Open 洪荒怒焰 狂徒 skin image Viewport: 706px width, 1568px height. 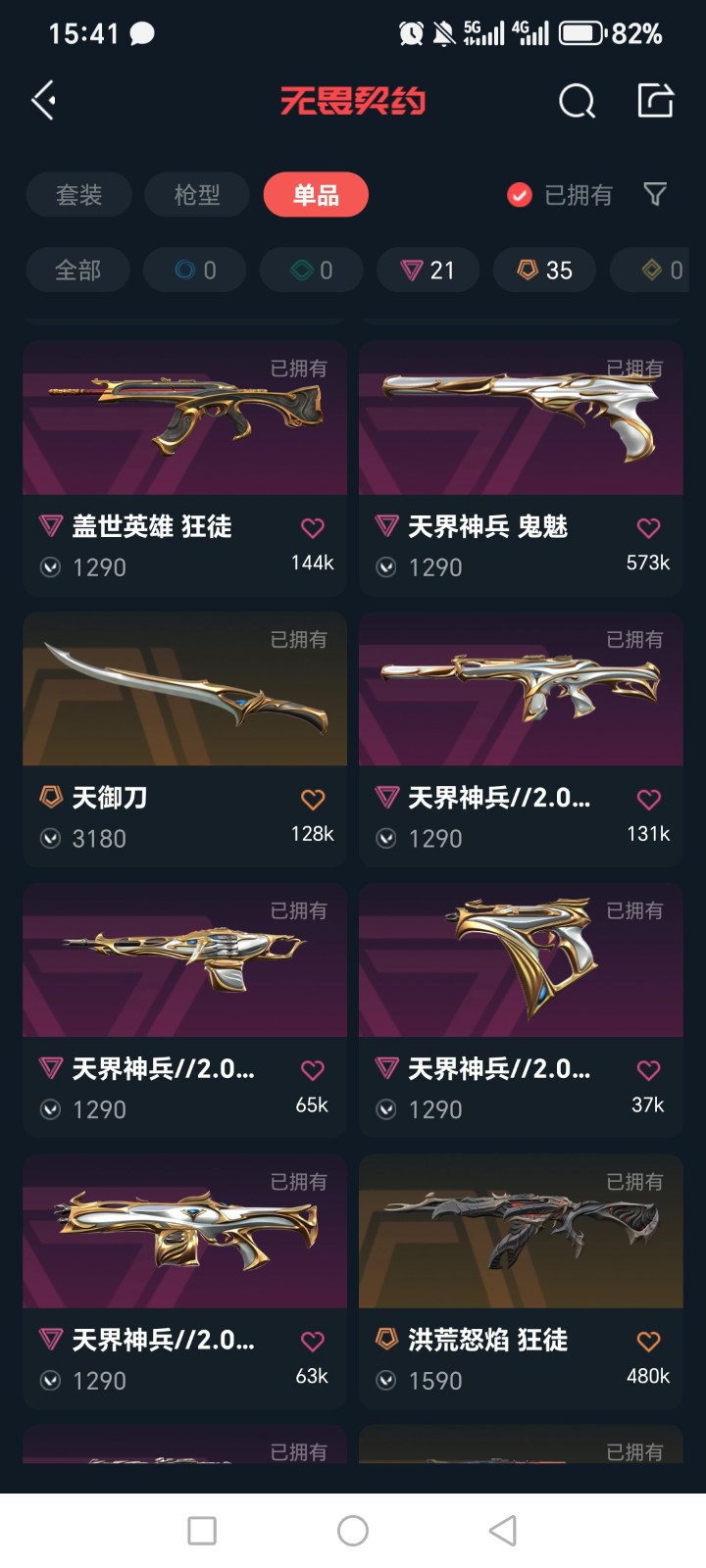521,1231
